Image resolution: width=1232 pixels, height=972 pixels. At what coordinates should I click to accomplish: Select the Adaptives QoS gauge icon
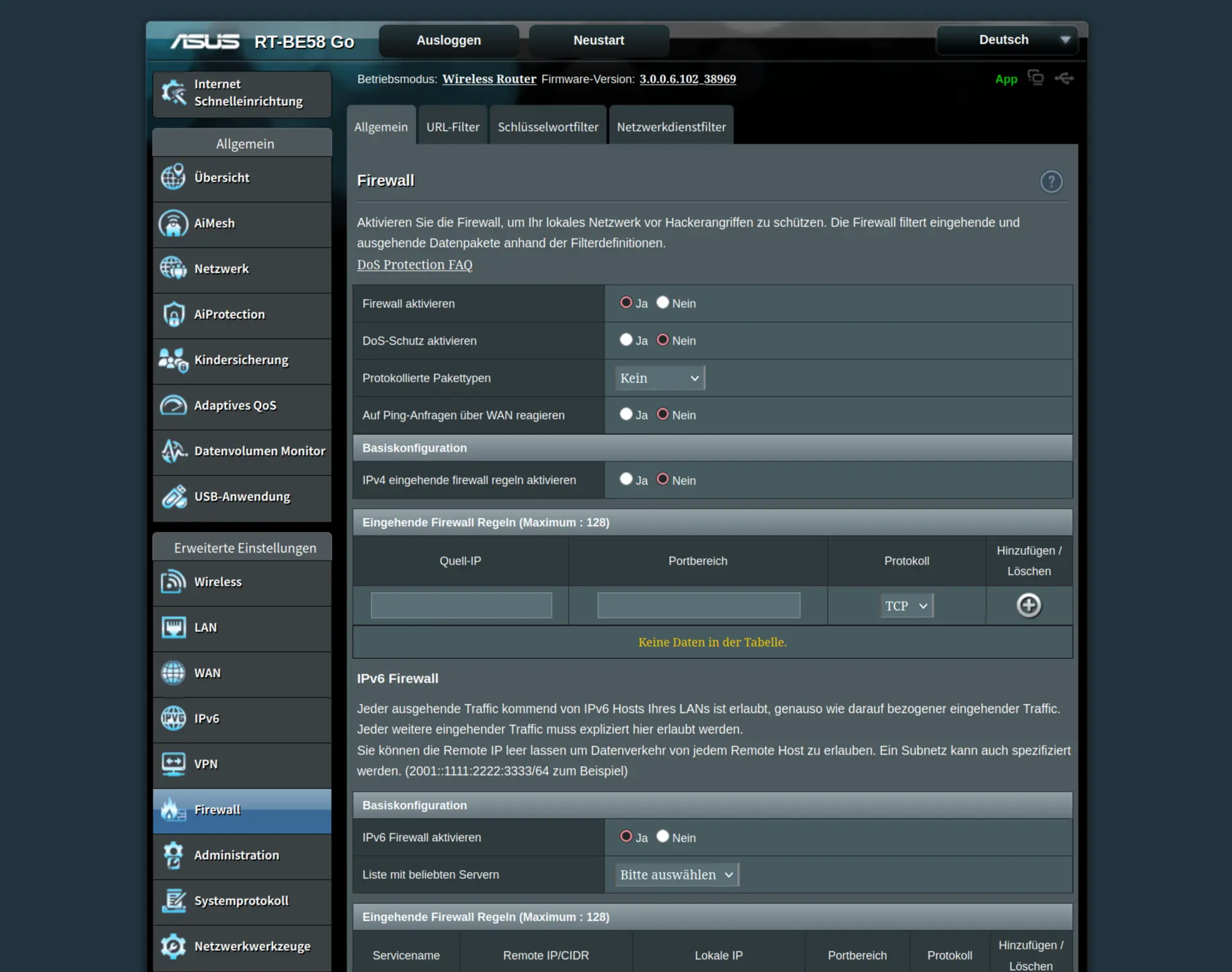[x=173, y=405]
